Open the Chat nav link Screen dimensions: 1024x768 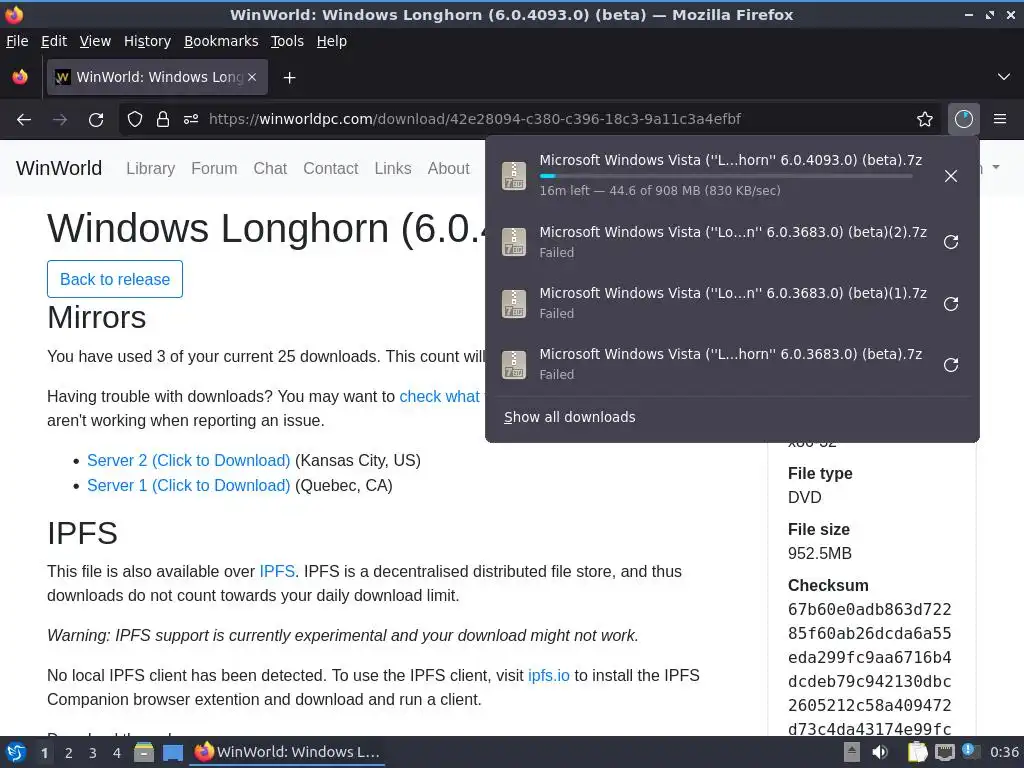tap(270, 168)
